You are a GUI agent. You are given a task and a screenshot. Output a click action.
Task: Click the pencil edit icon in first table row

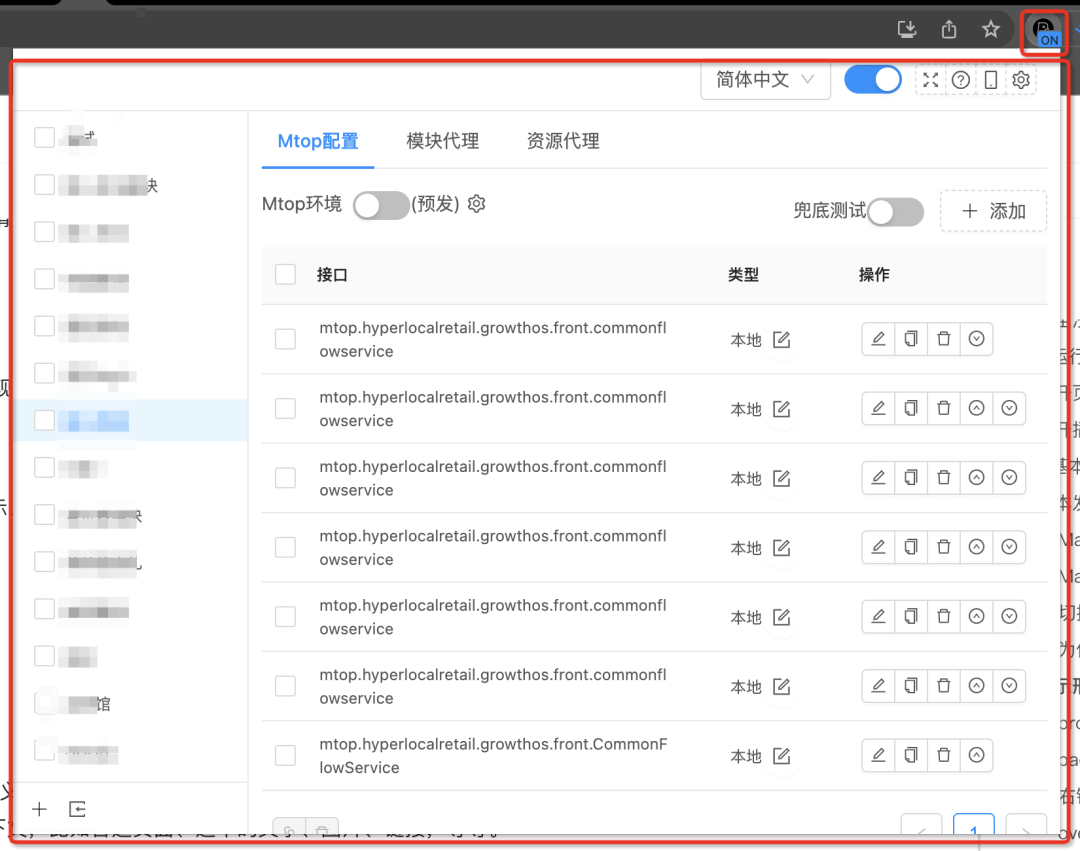coord(878,339)
